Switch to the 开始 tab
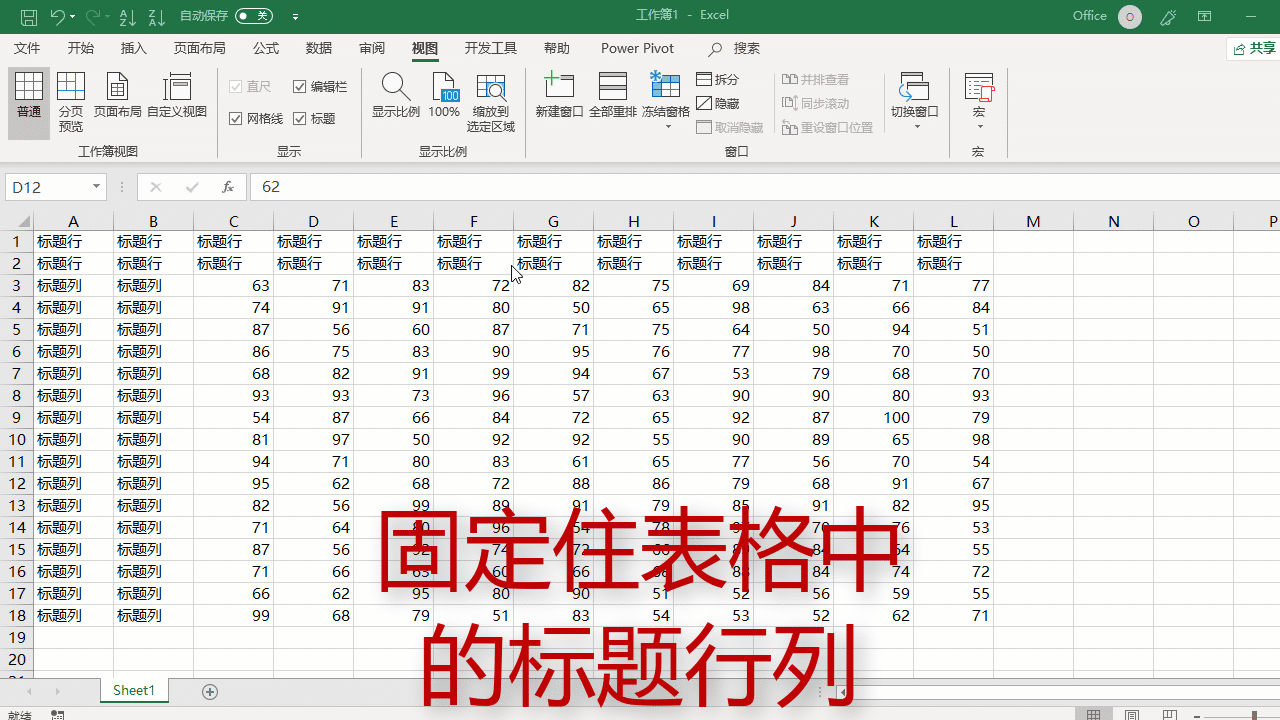 81,48
